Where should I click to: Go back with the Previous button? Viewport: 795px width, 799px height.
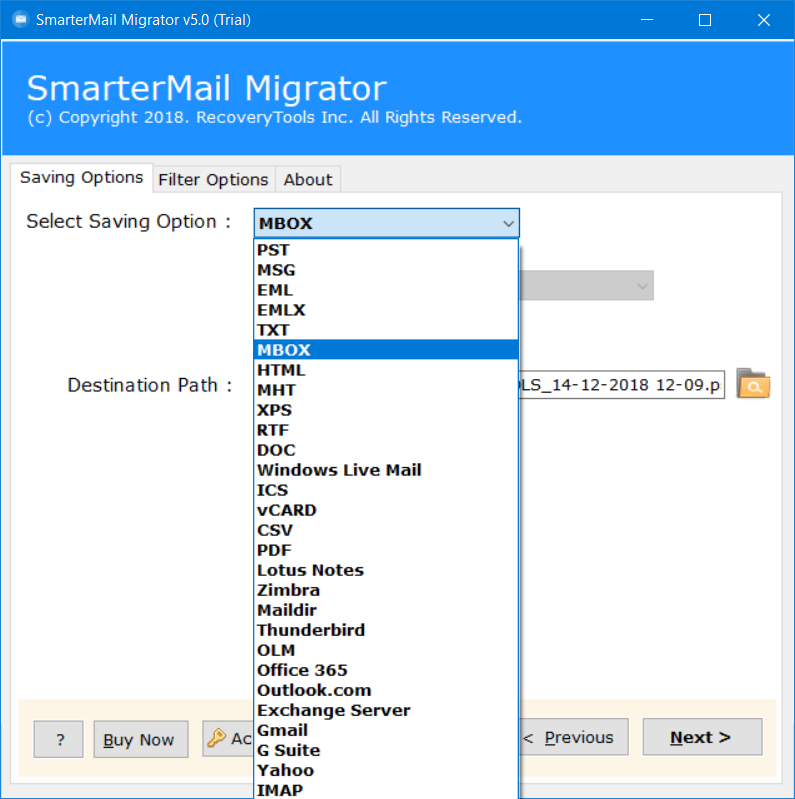point(574,737)
